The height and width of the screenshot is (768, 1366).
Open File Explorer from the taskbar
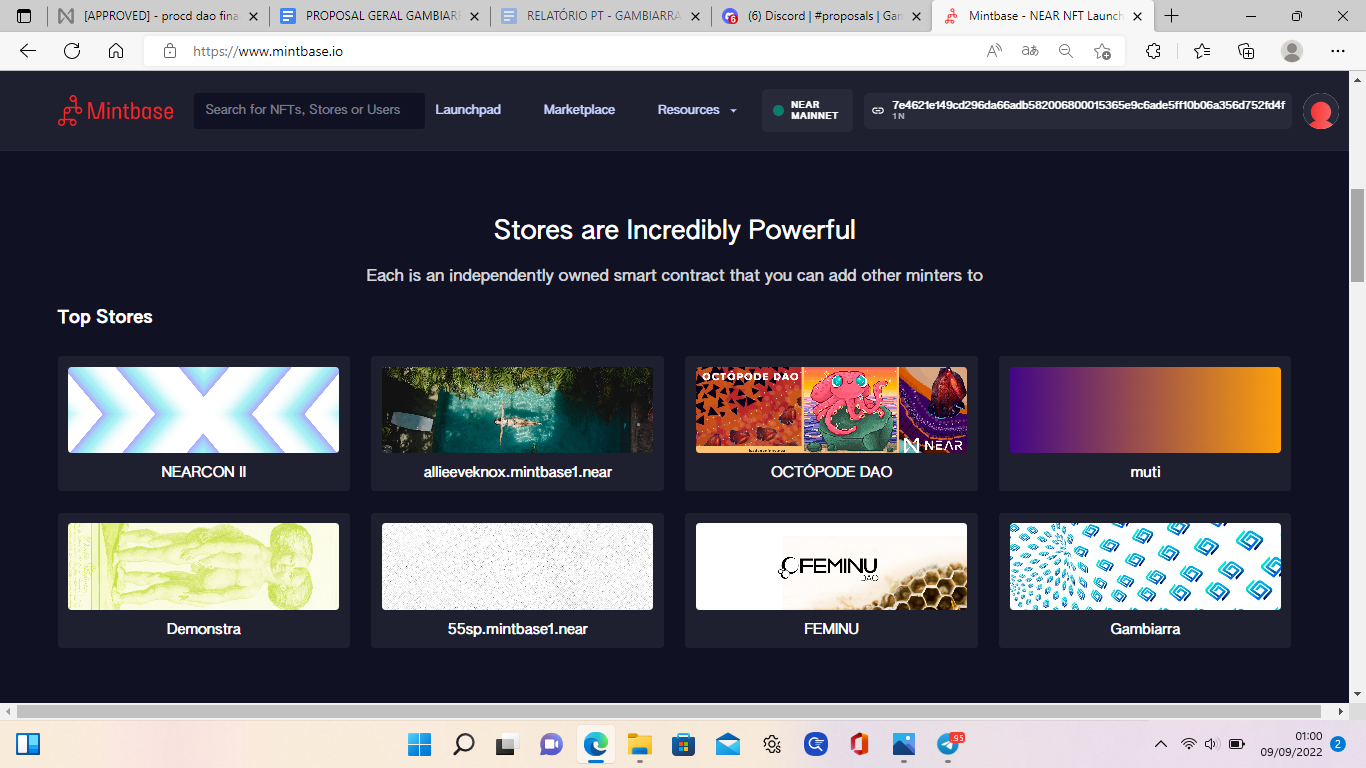640,744
